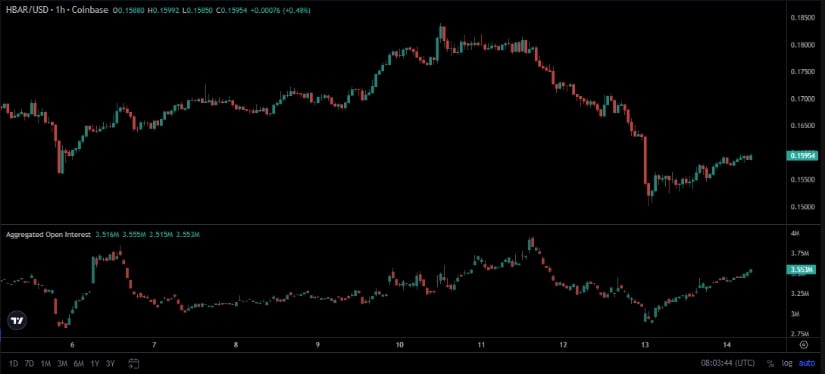This screenshot has height=374, width=825.
Task: Toggle log scale mode
Action: [787, 363]
